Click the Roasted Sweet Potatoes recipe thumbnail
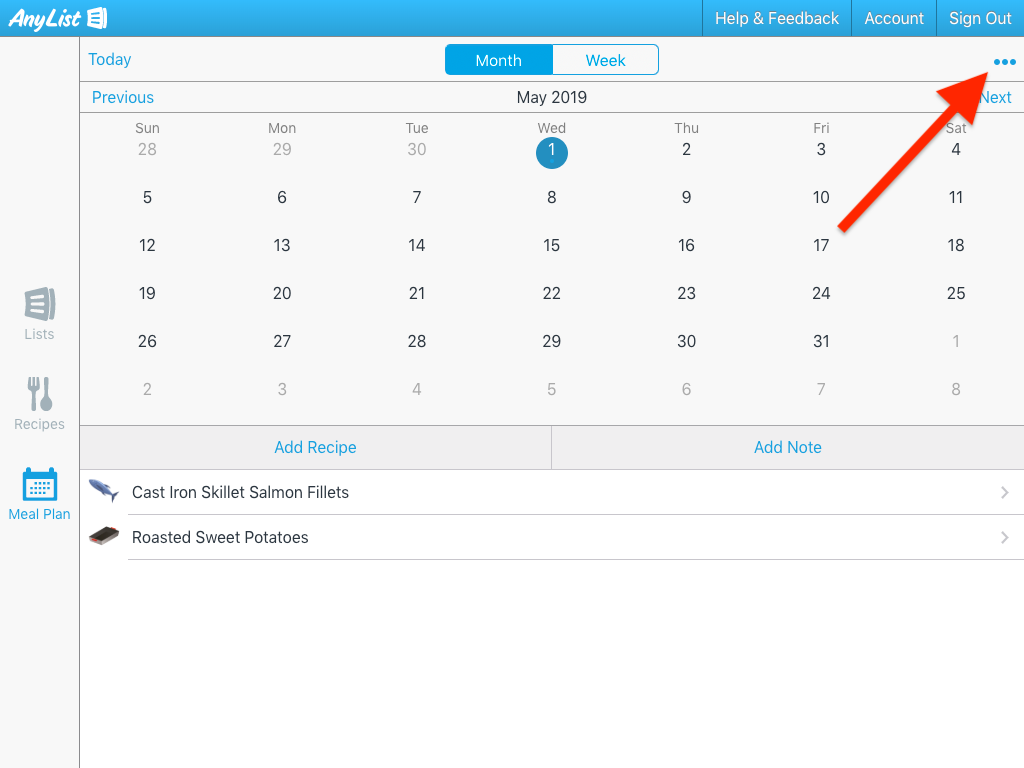Viewport: 1024px width, 768px height. [103, 536]
